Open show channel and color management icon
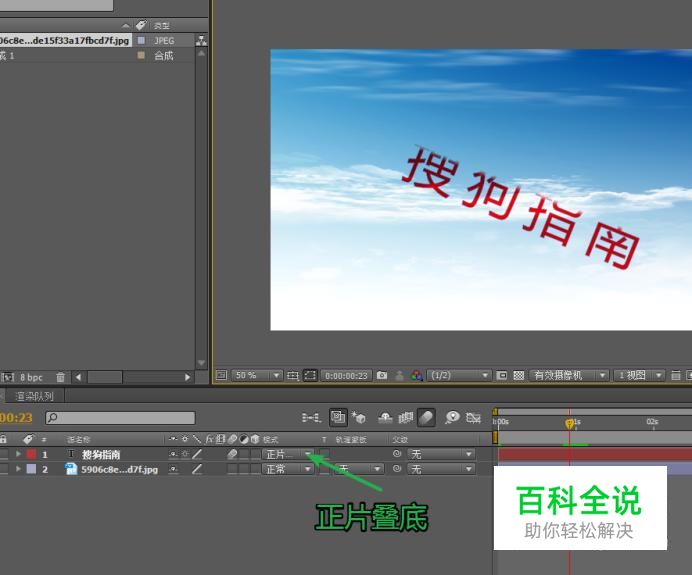Image resolution: width=692 pixels, height=575 pixels. pos(417,376)
